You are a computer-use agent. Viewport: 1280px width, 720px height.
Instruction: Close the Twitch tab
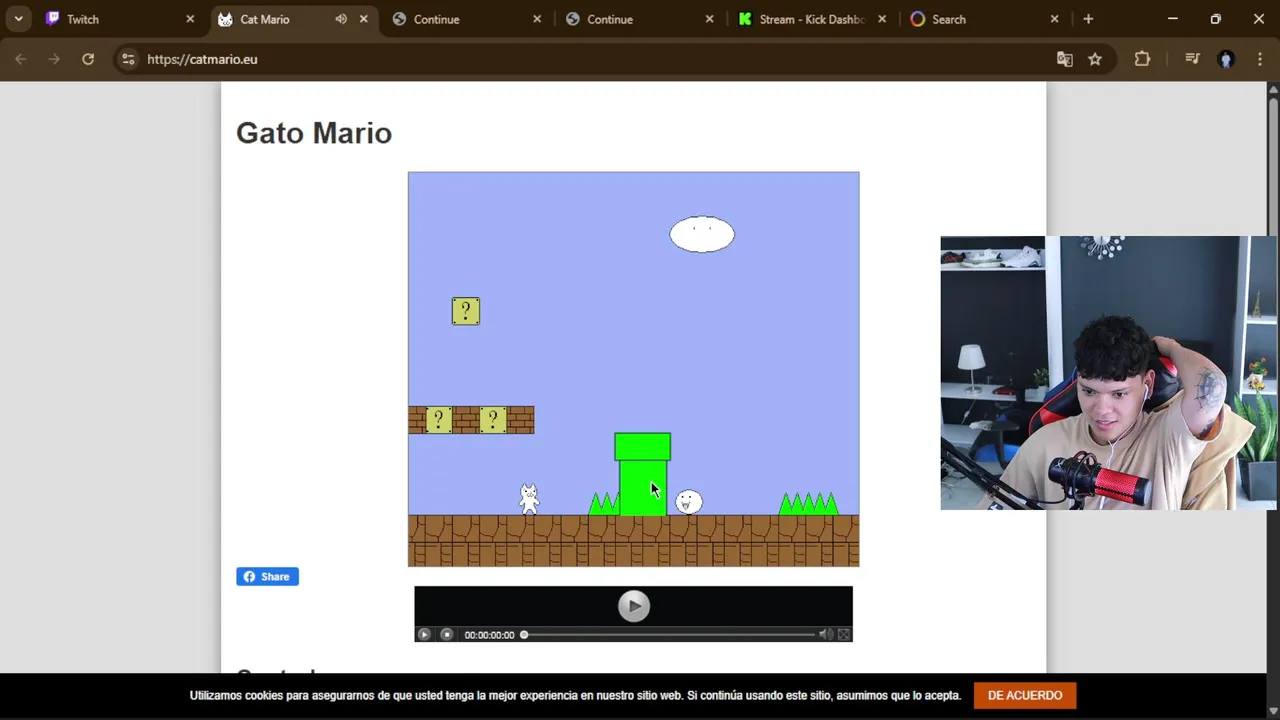pos(190,19)
